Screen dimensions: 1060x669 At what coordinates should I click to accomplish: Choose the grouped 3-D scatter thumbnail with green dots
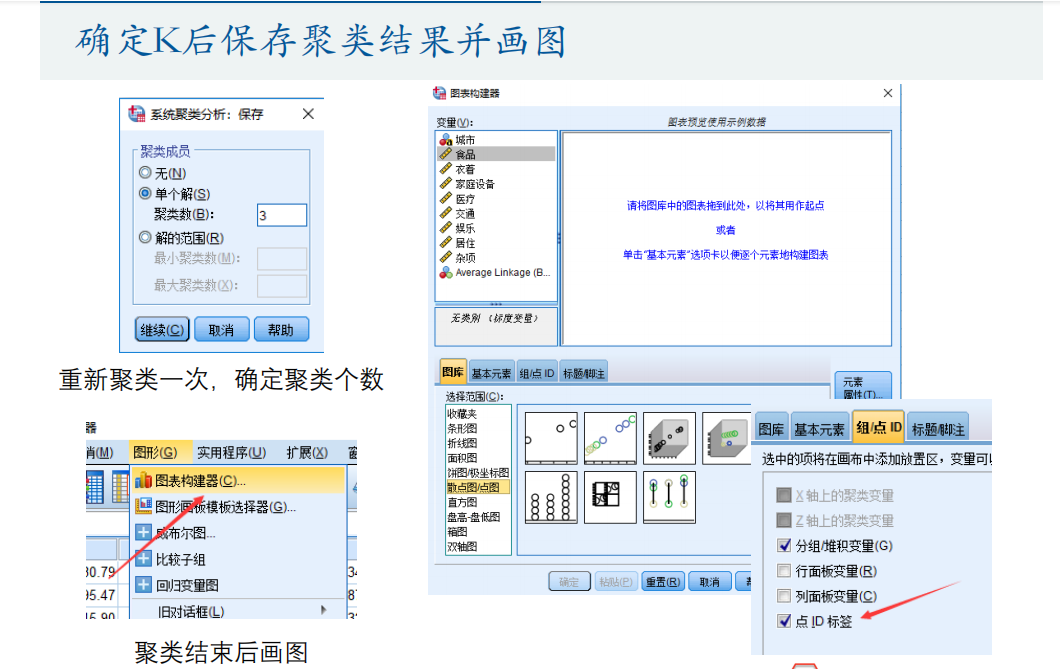pyautogui.click(x=727, y=438)
